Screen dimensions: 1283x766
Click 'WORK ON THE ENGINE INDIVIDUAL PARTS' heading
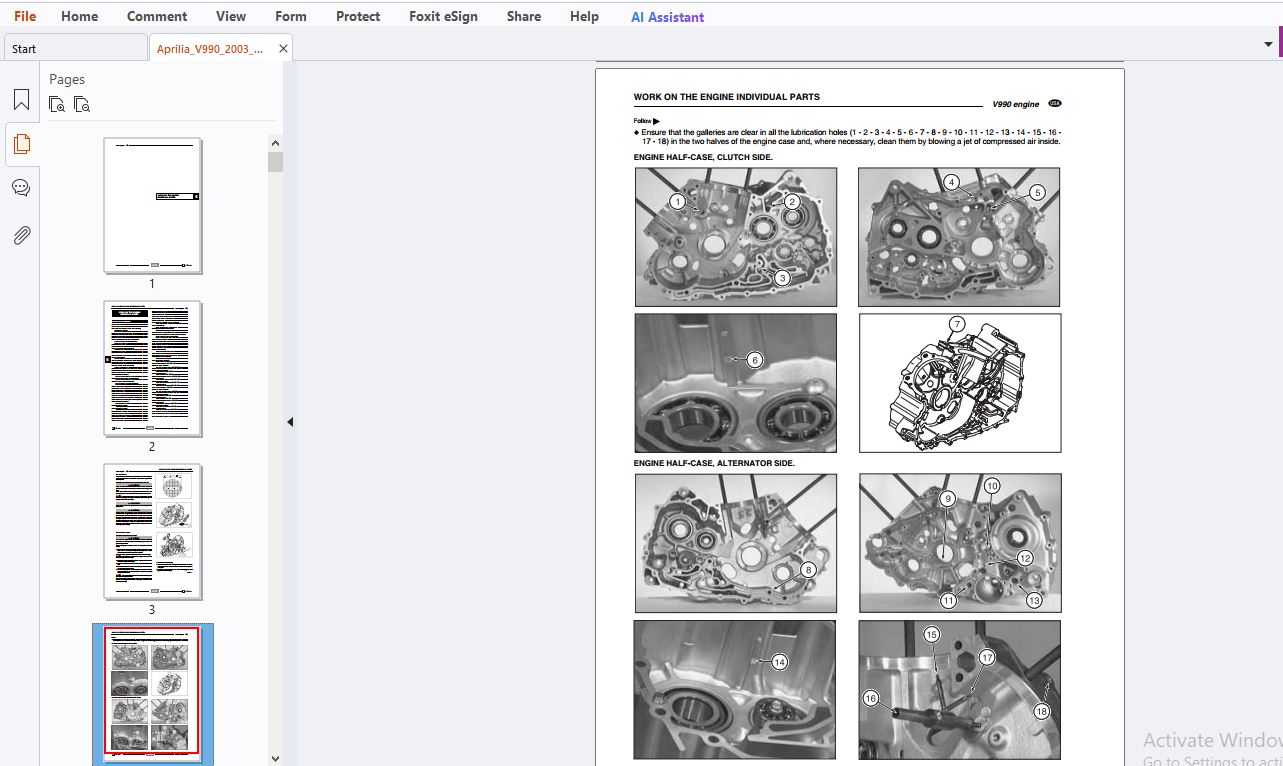[726, 97]
